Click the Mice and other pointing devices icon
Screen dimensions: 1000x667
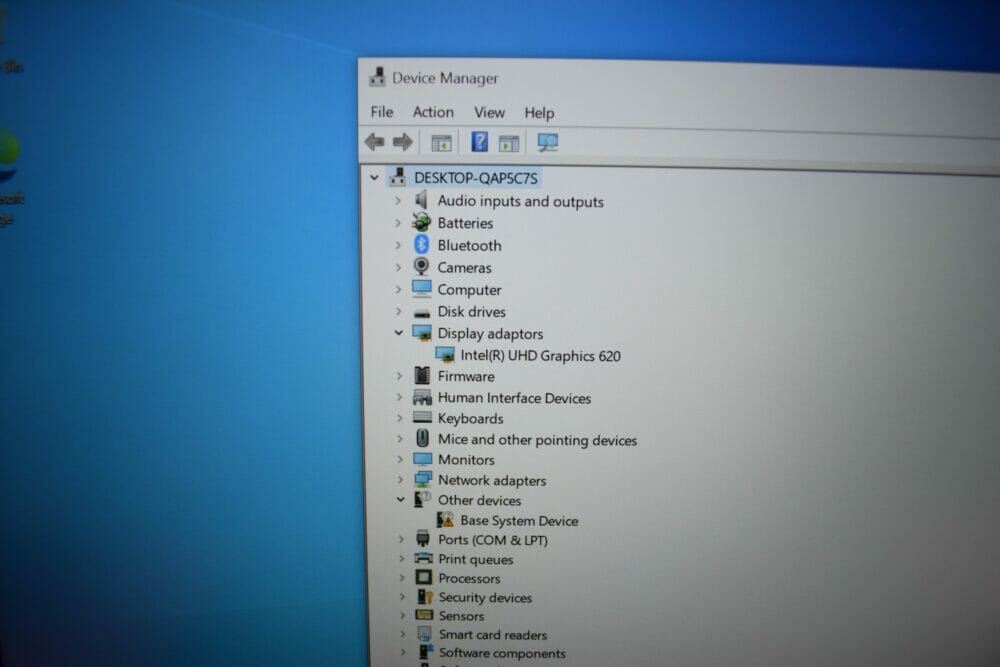point(422,438)
